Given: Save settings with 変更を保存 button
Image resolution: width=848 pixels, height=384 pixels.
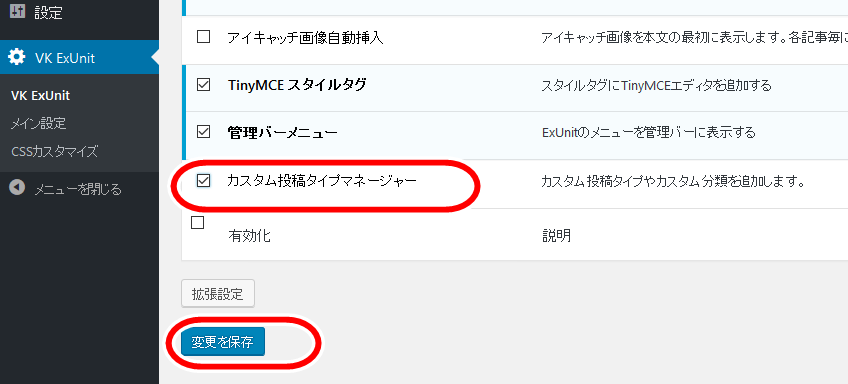Looking at the screenshot, I should coord(223,342).
